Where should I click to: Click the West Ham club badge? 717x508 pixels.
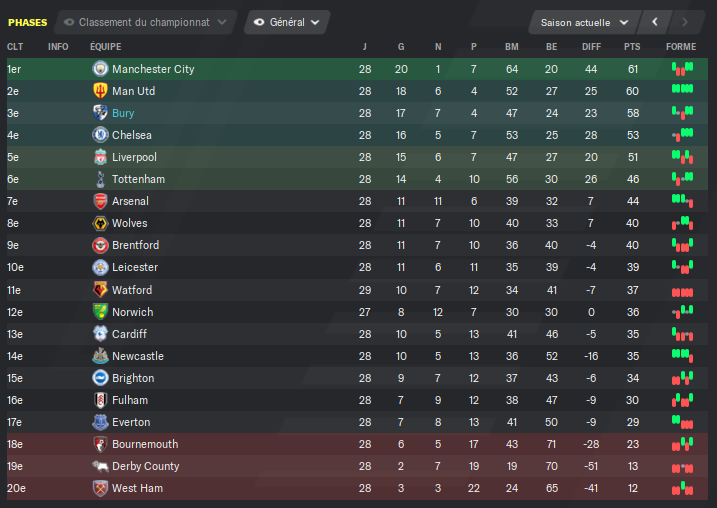(100, 488)
